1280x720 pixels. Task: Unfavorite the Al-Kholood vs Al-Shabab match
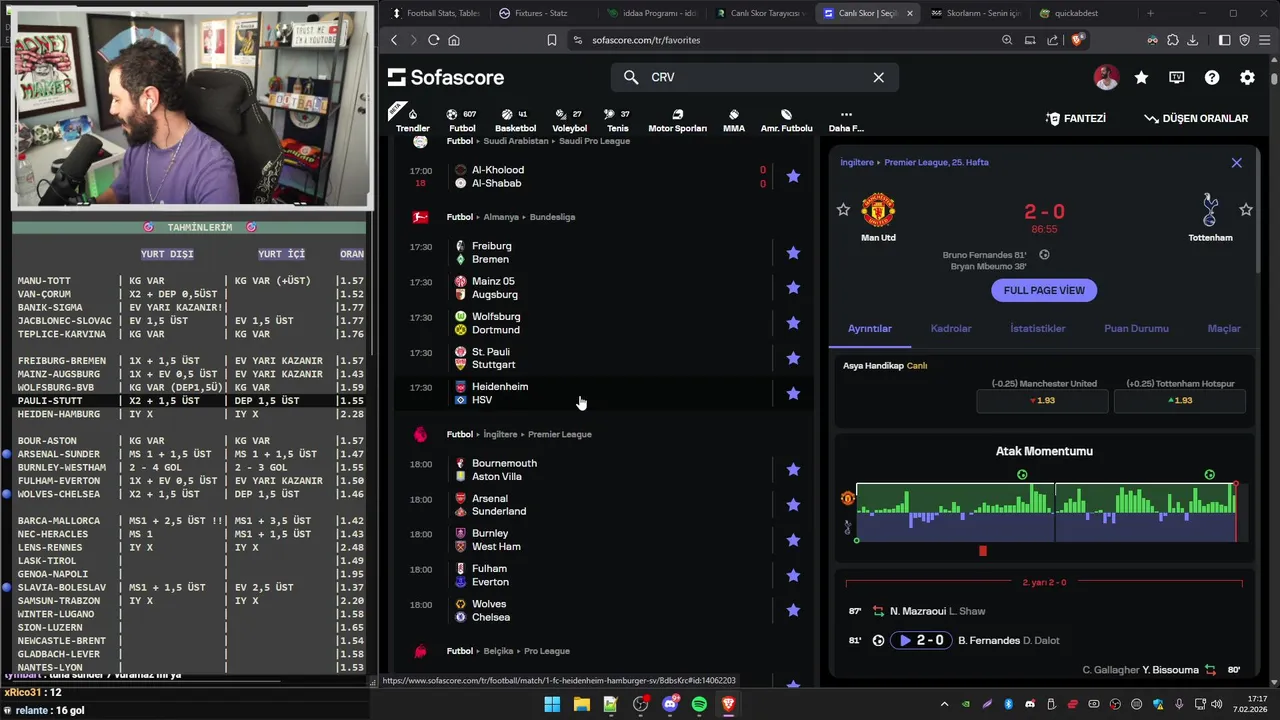(x=793, y=176)
